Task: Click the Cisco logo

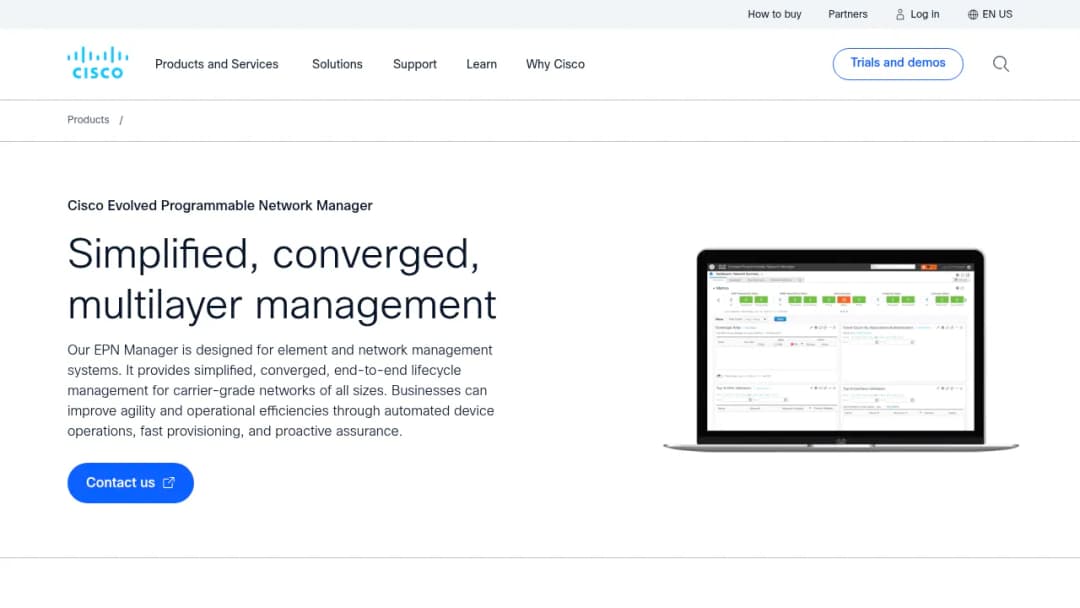Action: click(97, 63)
